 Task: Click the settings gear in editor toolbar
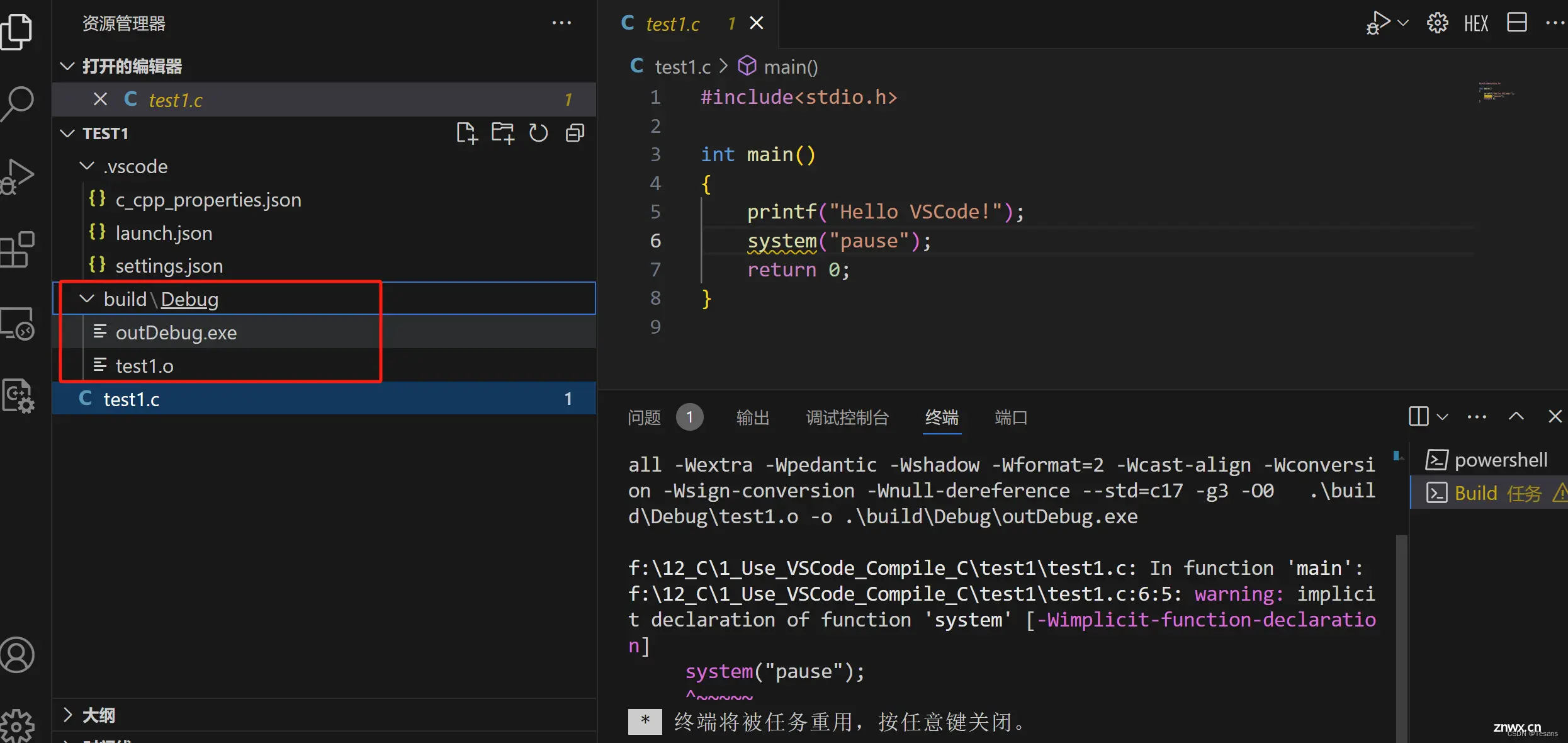pos(1437,23)
